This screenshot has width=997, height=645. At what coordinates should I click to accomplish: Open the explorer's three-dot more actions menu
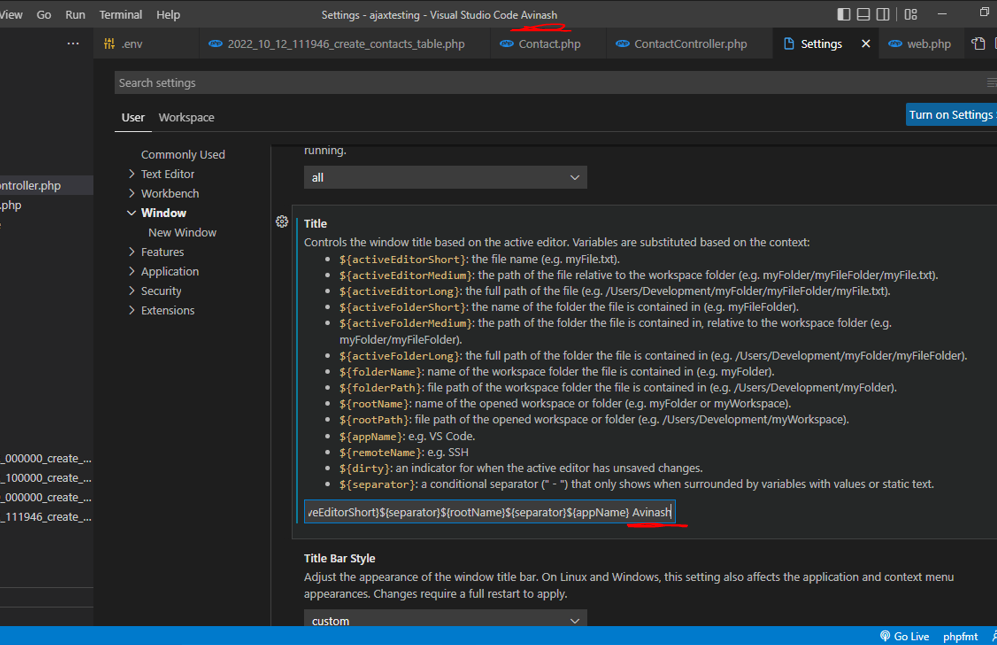73,44
